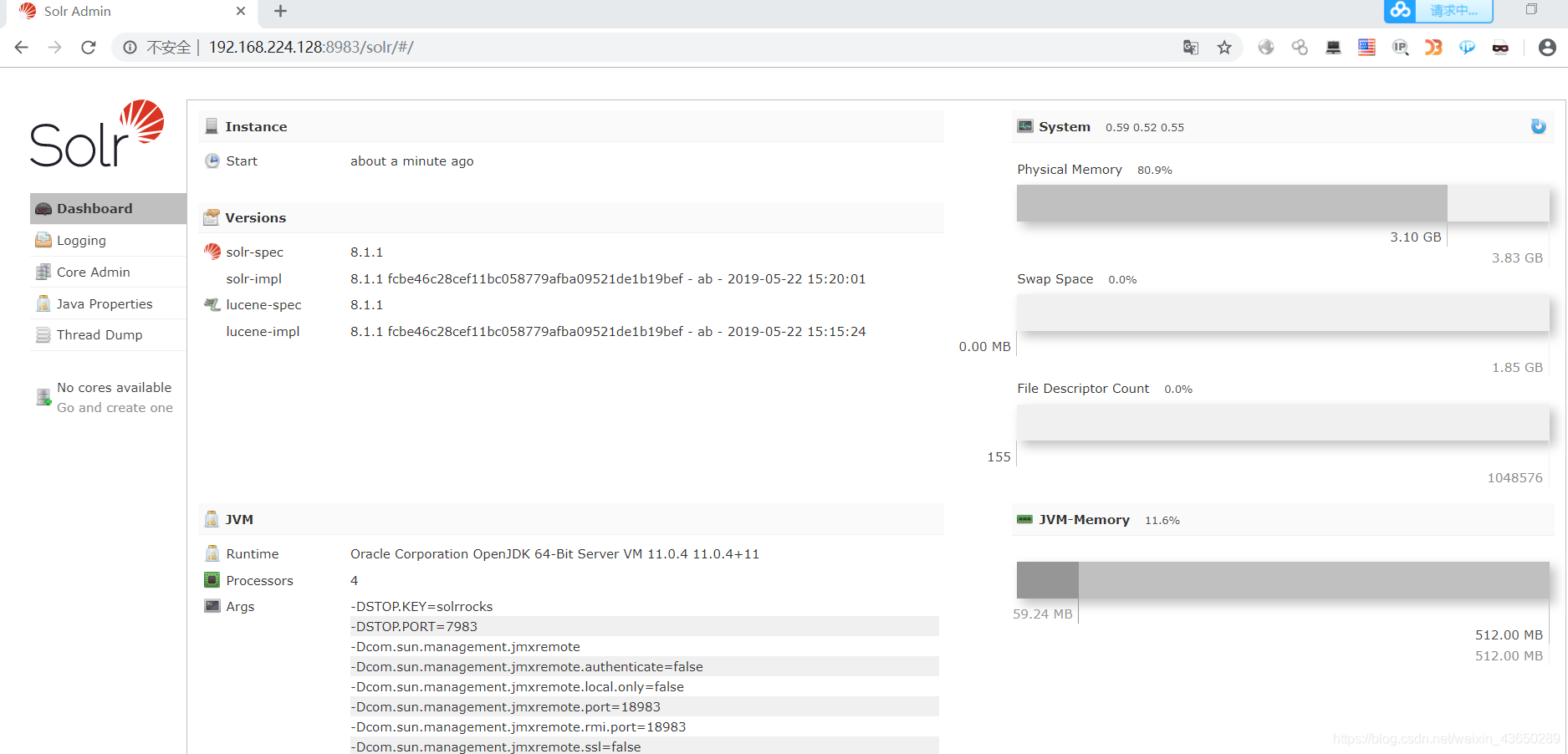Click the lucene-spec icon
Viewport: 1568px width, 754px height.
tap(212, 305)
